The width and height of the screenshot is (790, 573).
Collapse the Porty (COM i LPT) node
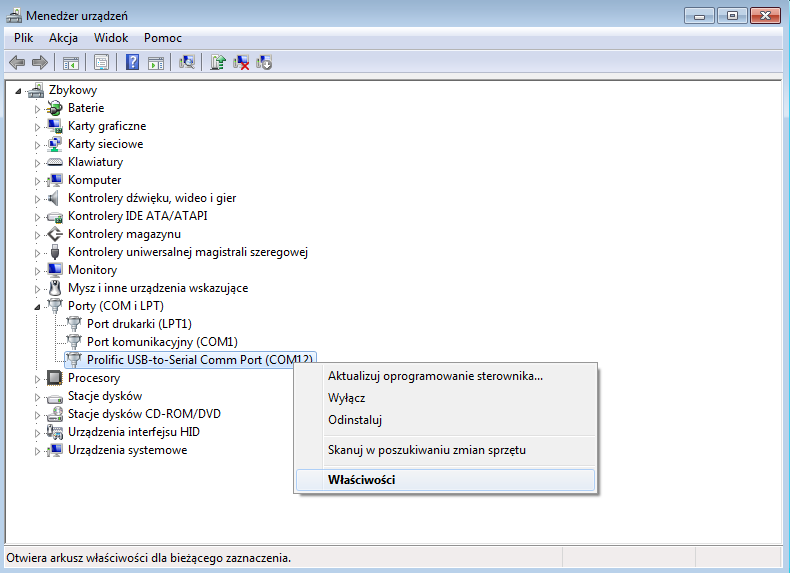coord(38,306)
